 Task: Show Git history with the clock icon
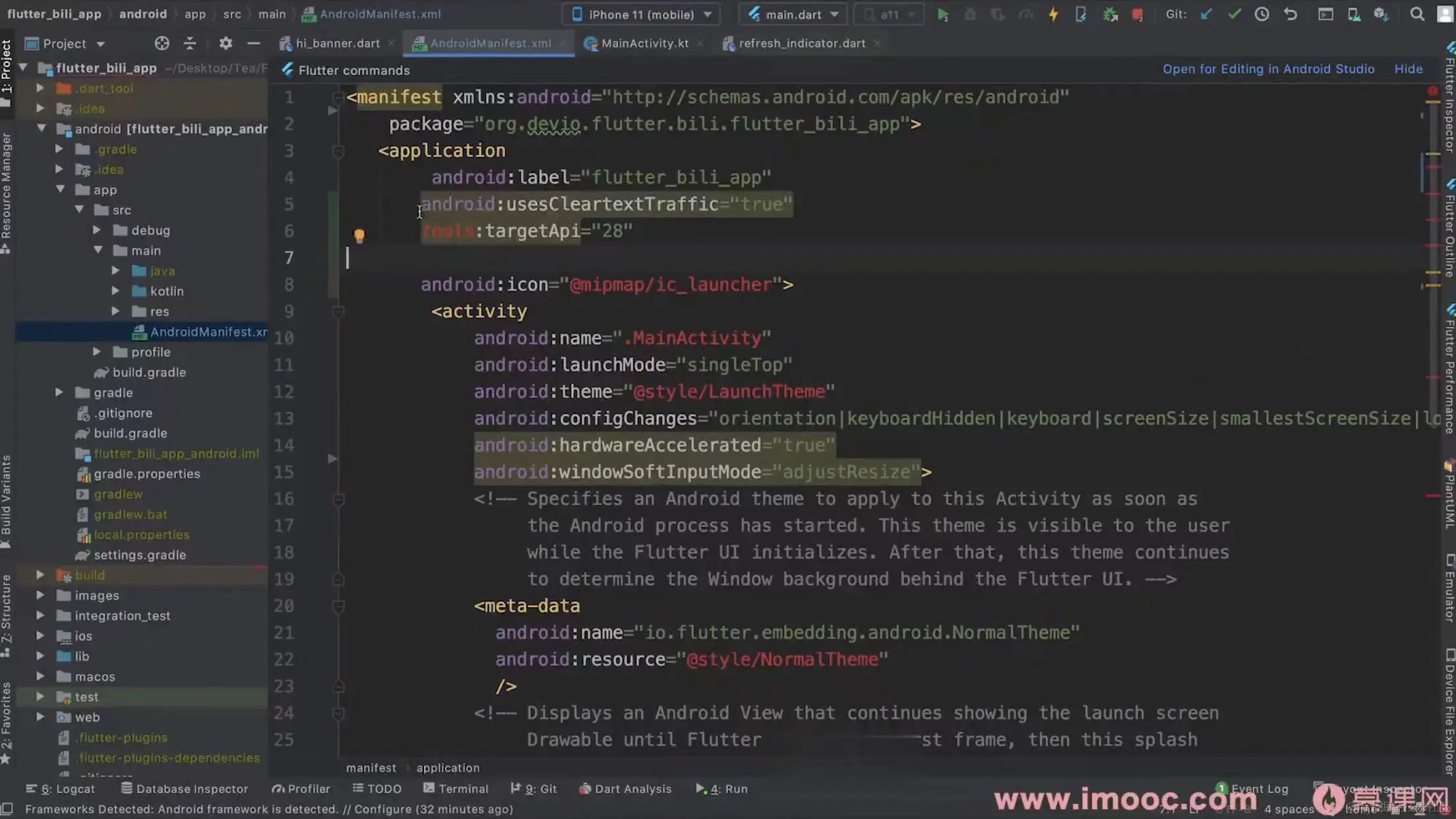point(1261,15)
